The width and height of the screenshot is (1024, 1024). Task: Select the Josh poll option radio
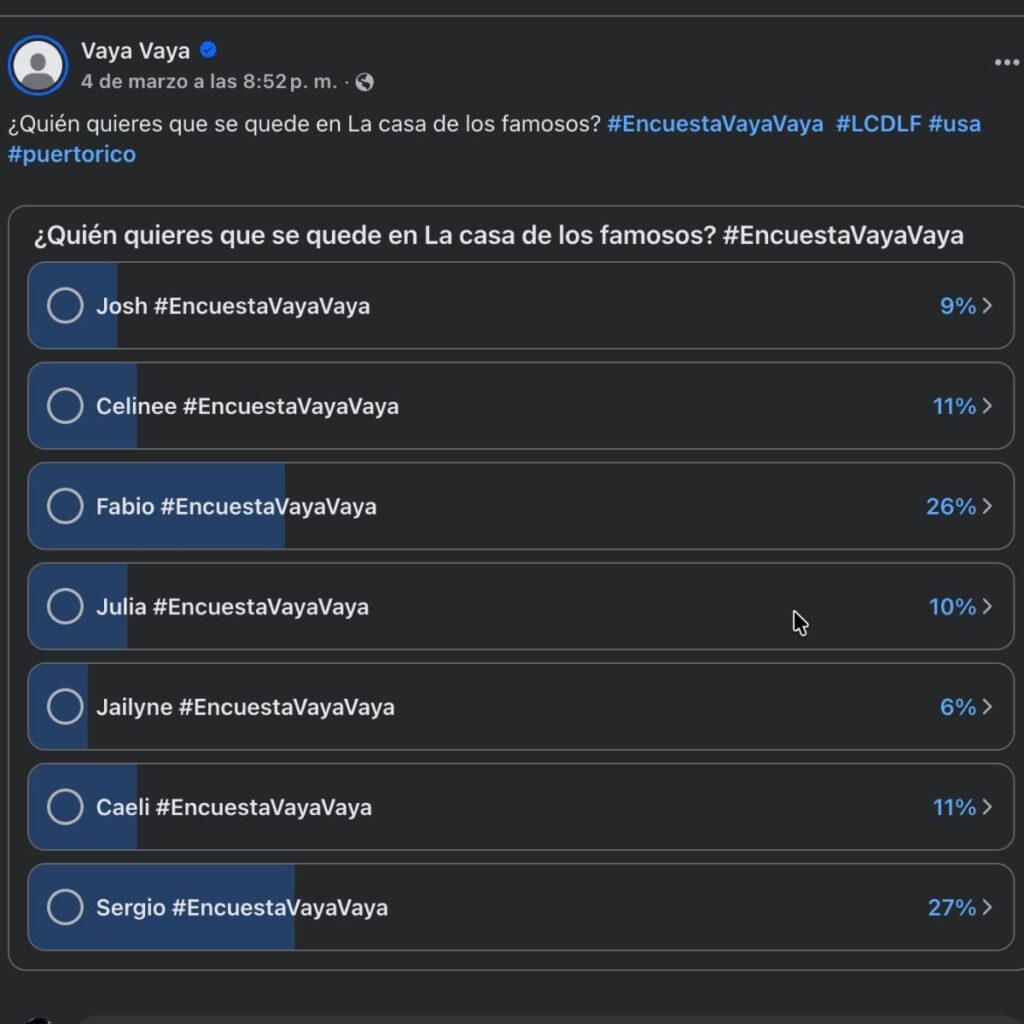click(65, 306)
